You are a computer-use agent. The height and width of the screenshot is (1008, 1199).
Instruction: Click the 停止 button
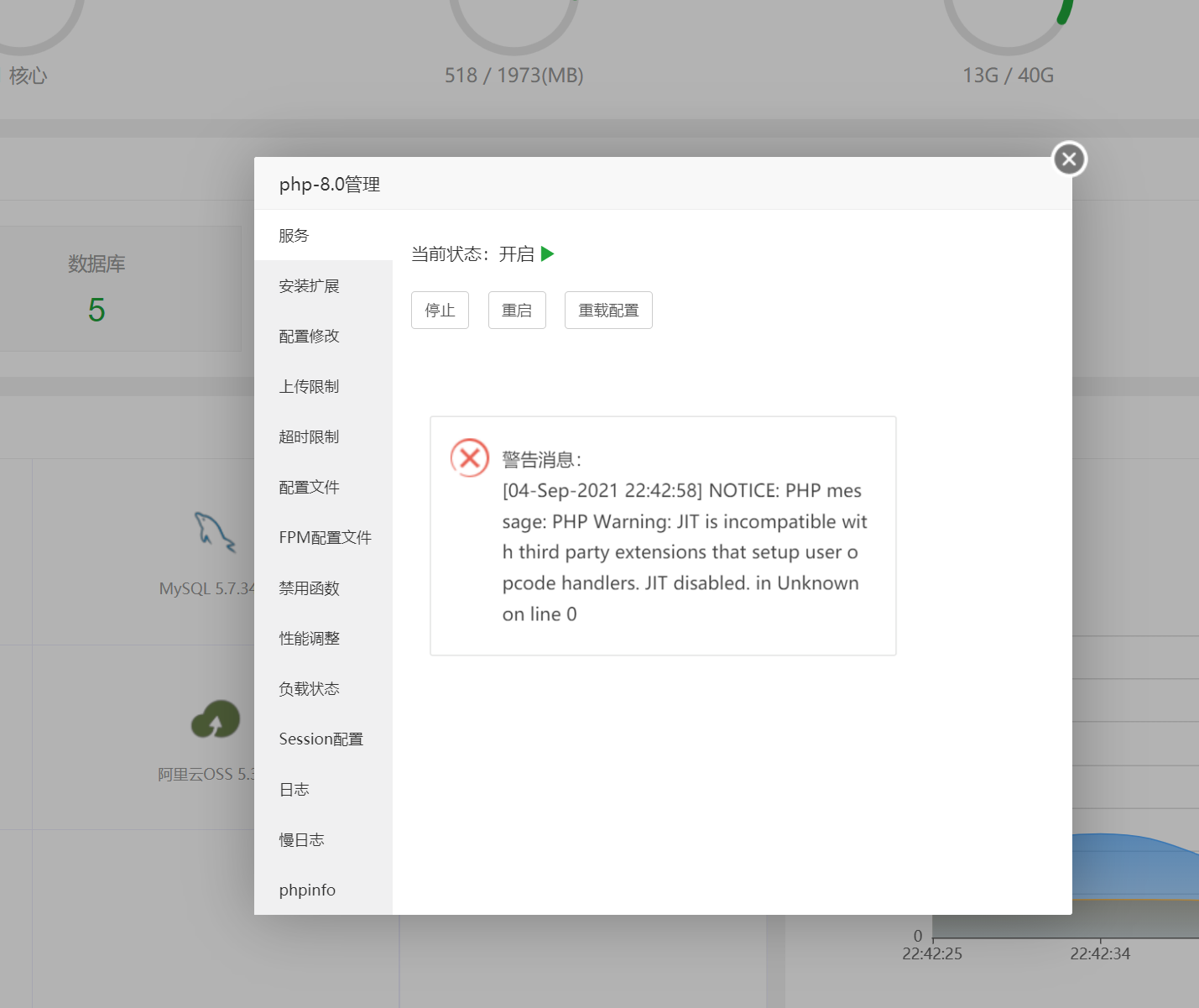pos(440,311)
